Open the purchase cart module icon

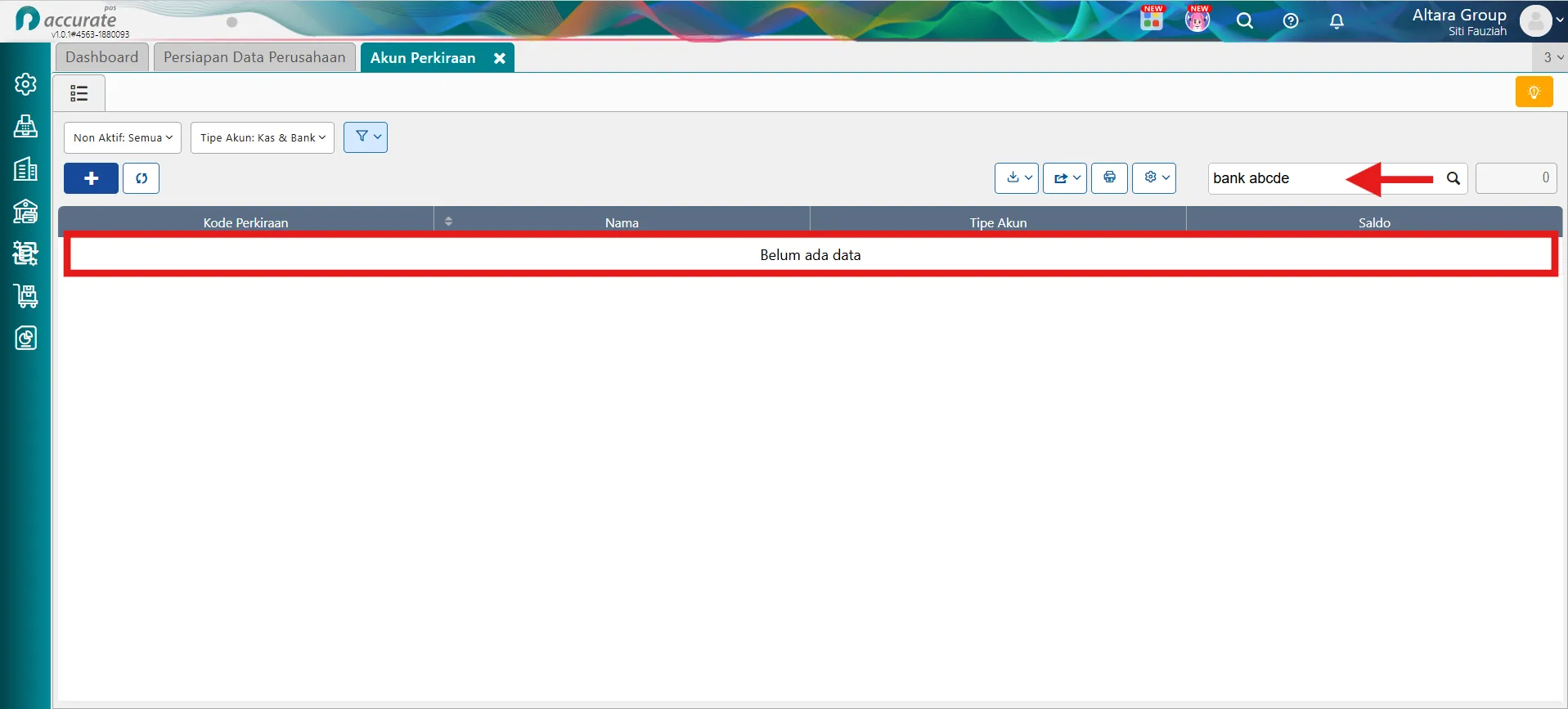25,296
